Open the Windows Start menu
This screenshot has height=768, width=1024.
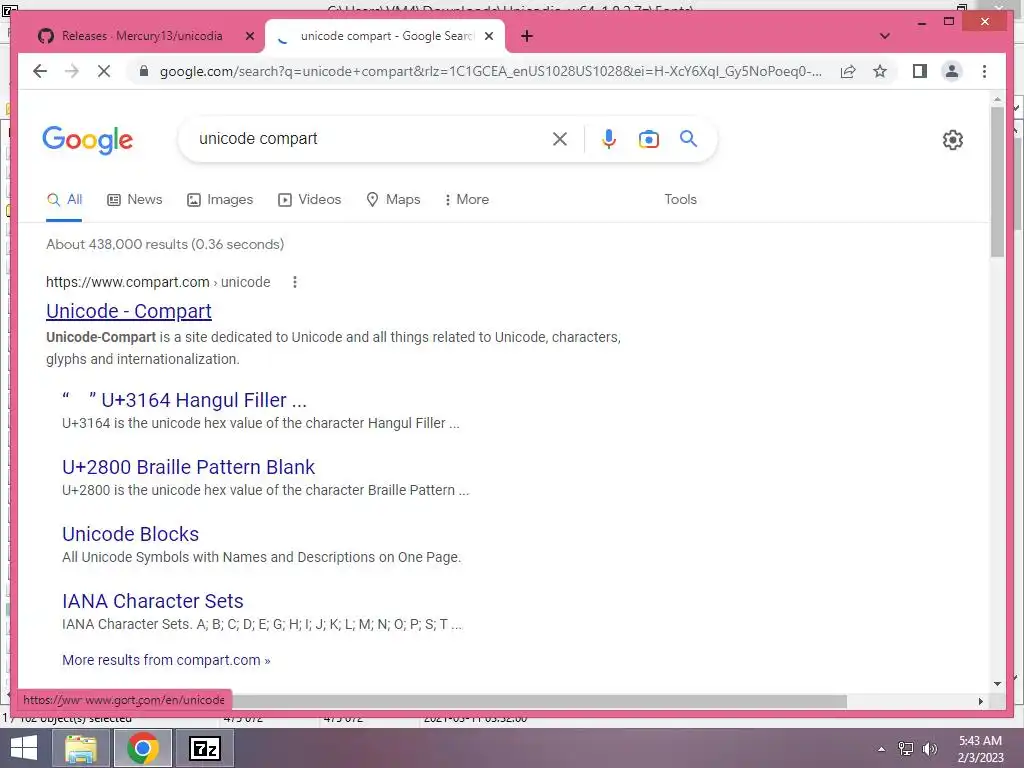[x=24, y=748]
